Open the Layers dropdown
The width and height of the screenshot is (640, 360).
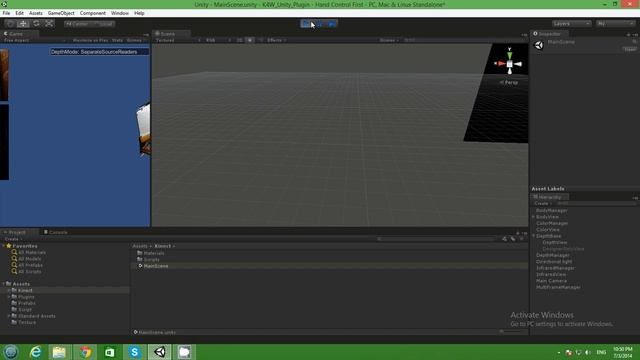(571, 24)
